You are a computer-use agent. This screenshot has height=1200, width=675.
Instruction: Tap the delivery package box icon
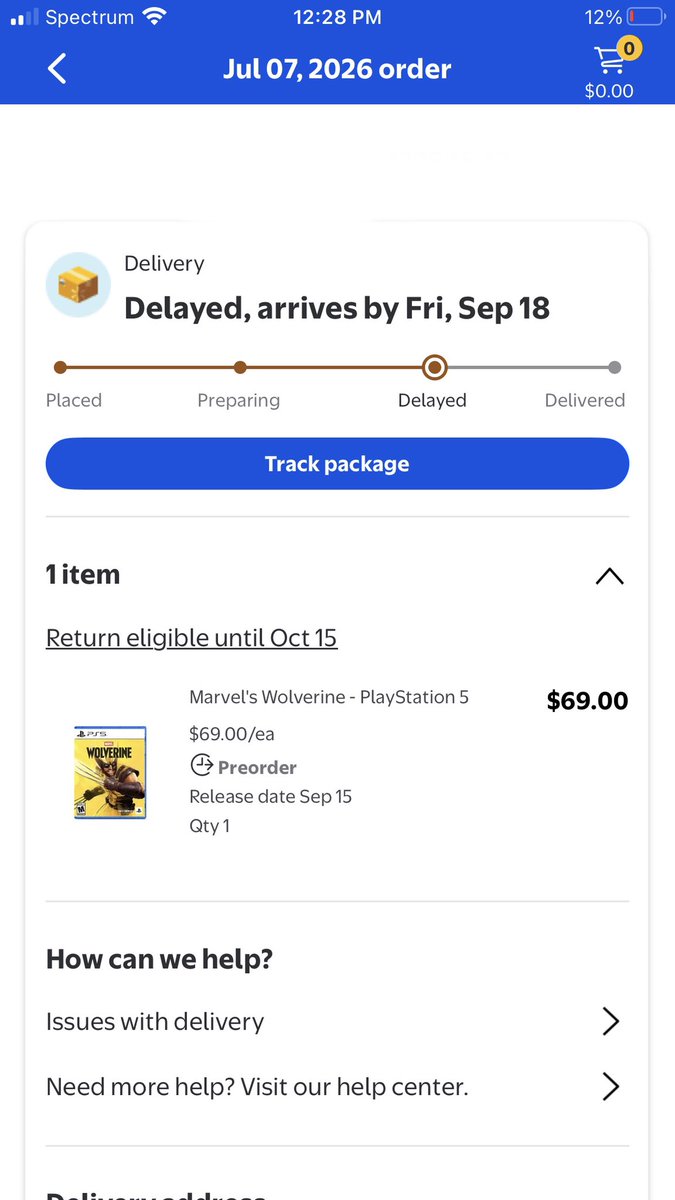78,285
